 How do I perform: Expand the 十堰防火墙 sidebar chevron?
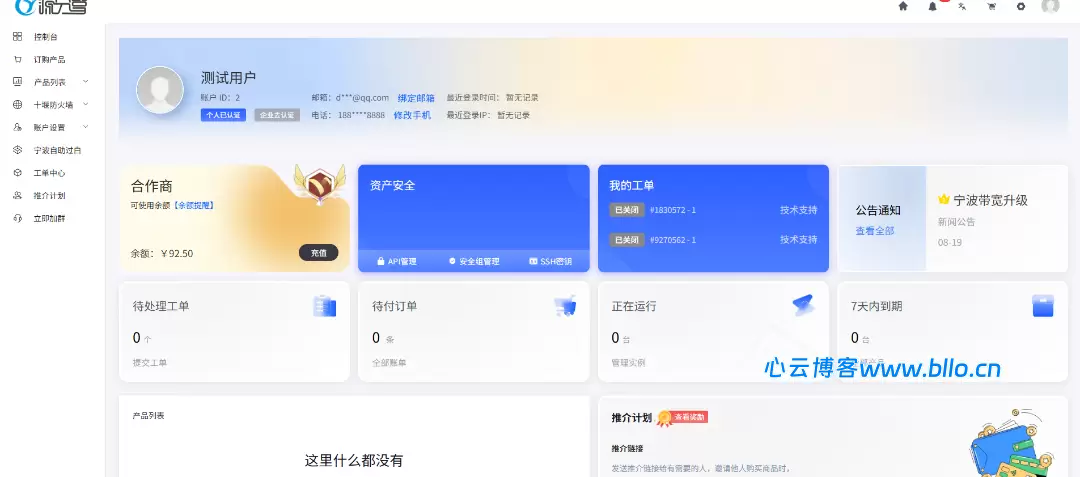tap(85, 105)
